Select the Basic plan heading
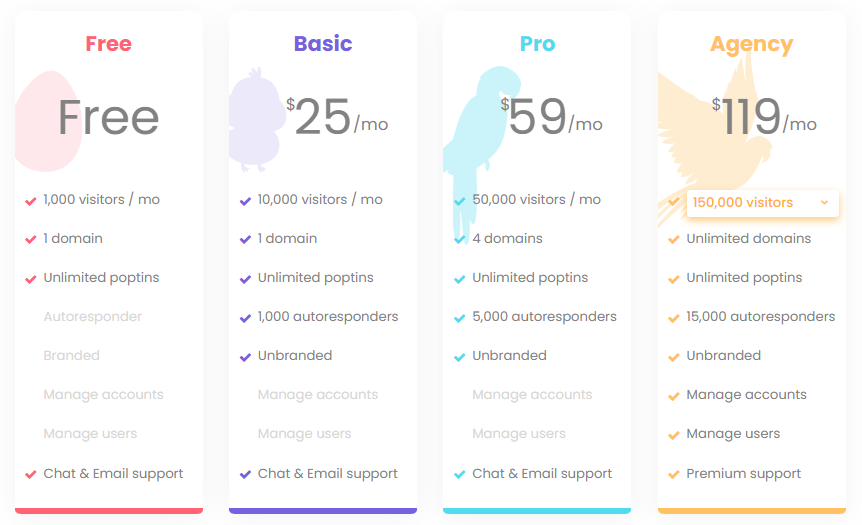This screenshot has height=525, width=862. click(x=323, y=43)
